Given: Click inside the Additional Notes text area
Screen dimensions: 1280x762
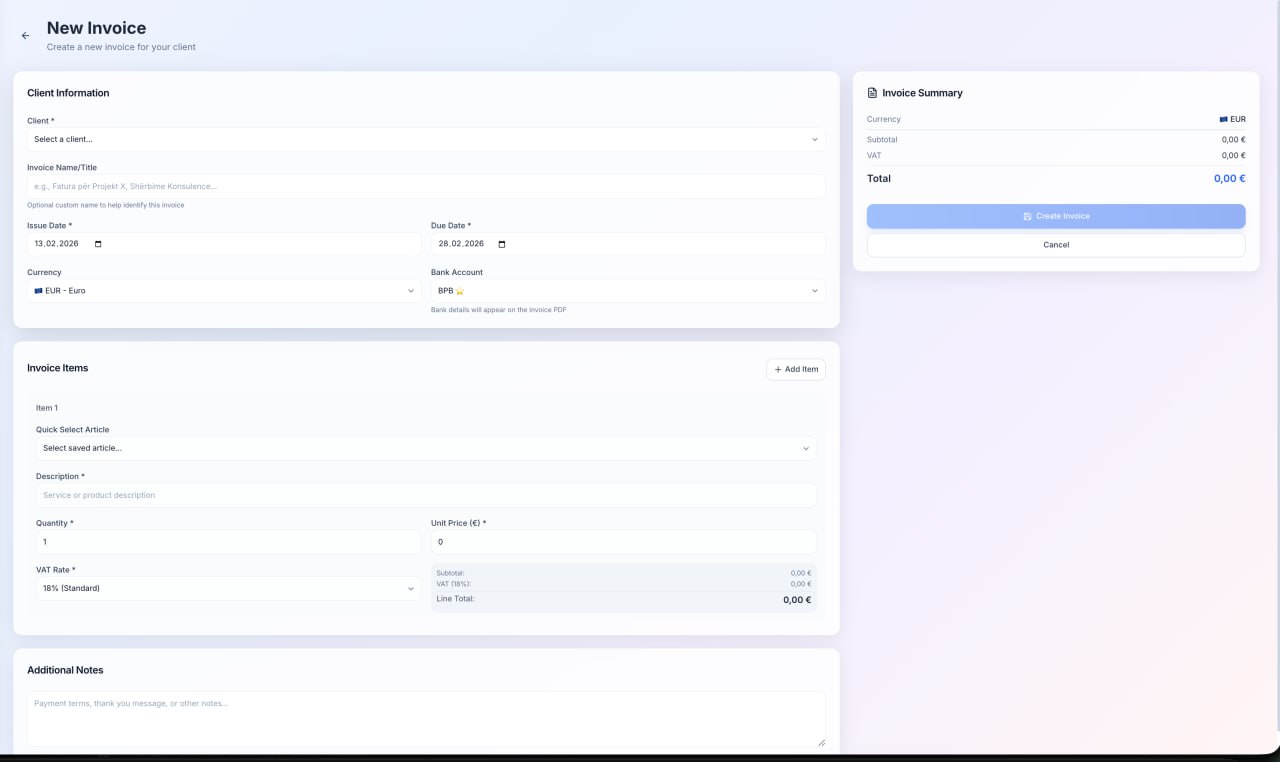Looking at the screenshot, I should click(x=427, y=715).
